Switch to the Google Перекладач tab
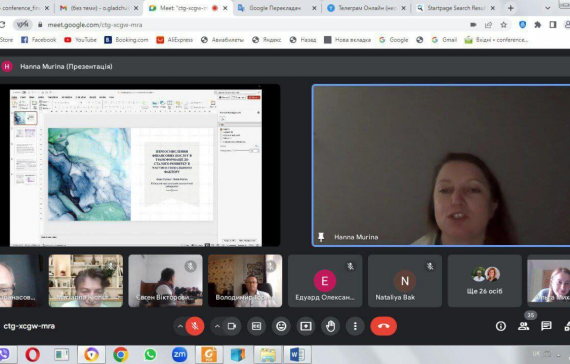Viewport: 570px width, 364px height. [x=274, y=8]
